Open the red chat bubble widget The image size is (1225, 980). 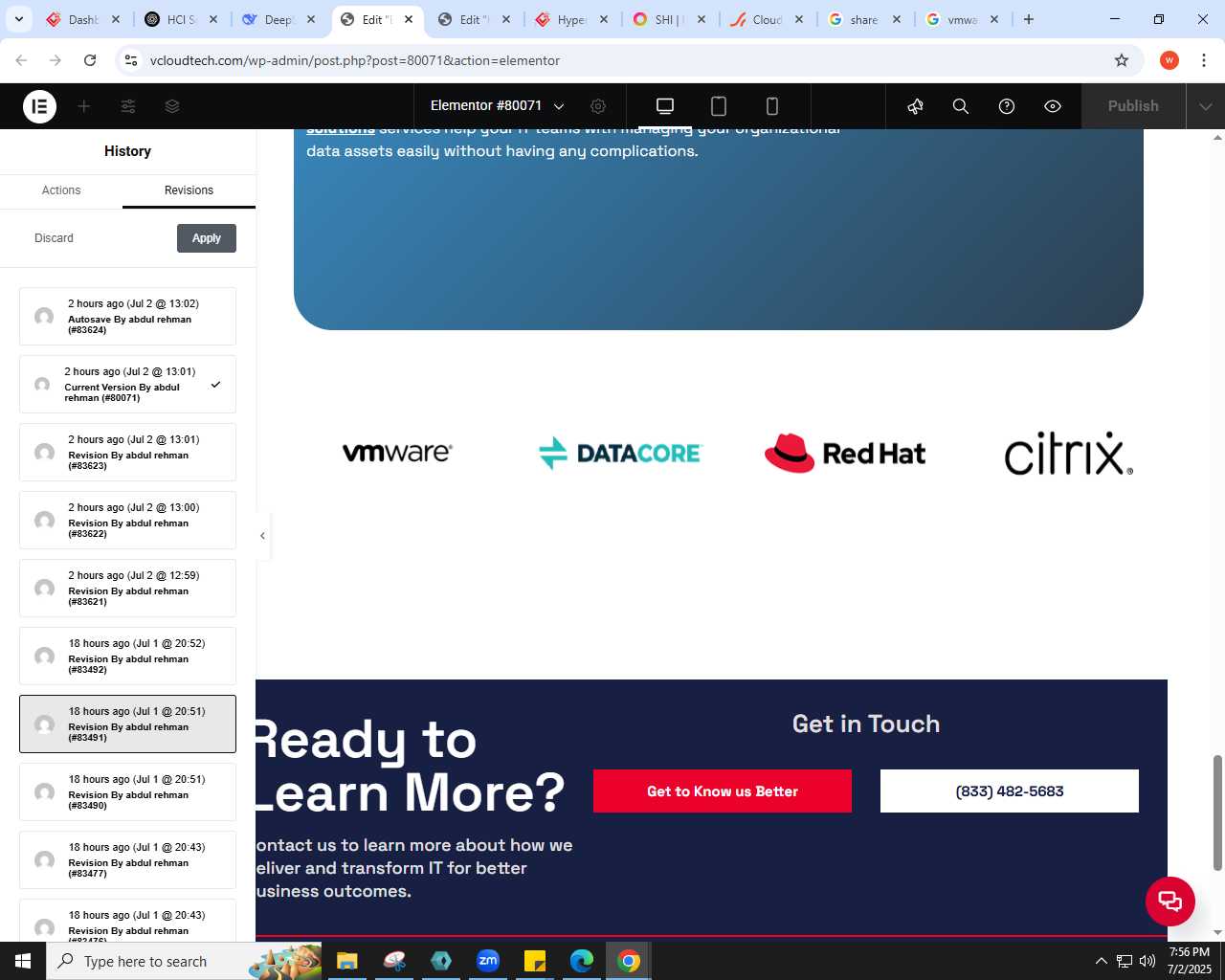click(1170, 902)
